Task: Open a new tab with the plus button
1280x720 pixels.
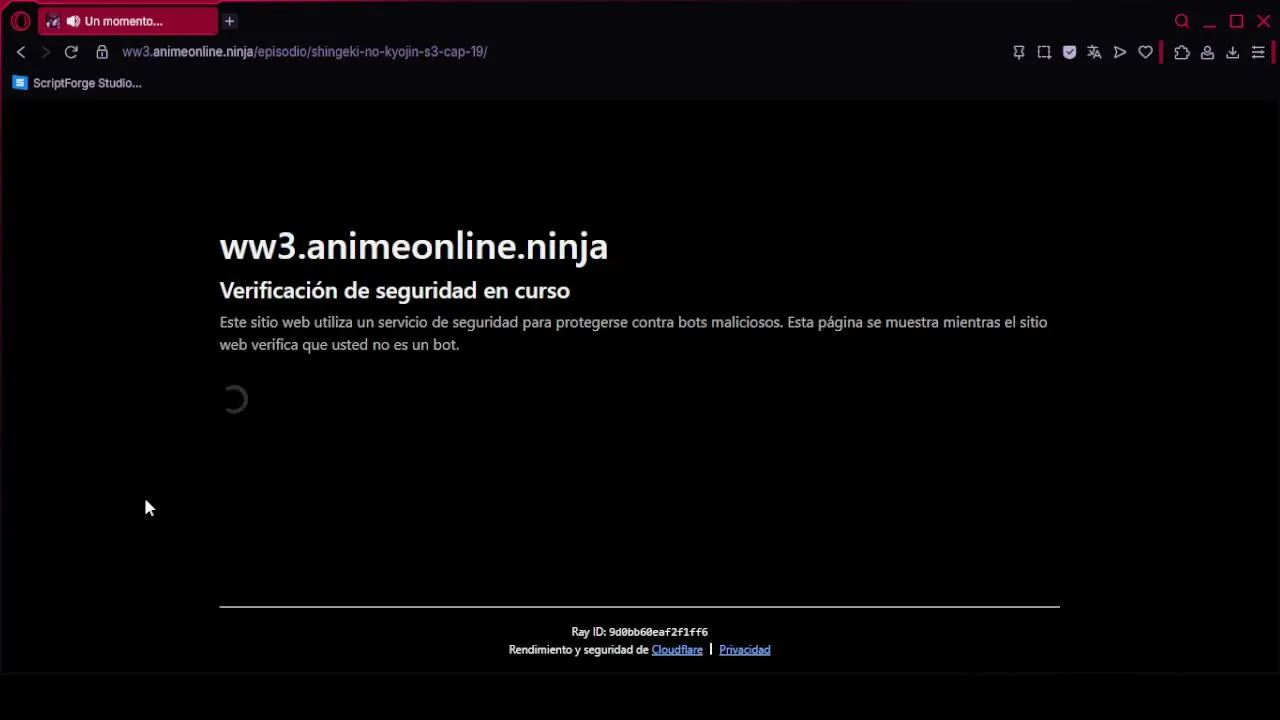Action: (x=229, y=21)
